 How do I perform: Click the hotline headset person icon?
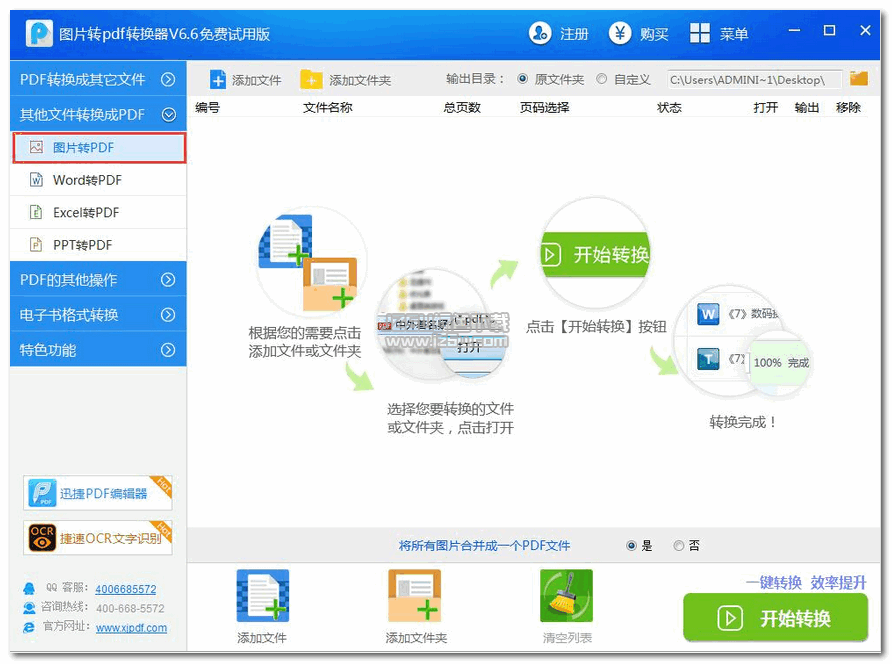(x=29, y=608)
